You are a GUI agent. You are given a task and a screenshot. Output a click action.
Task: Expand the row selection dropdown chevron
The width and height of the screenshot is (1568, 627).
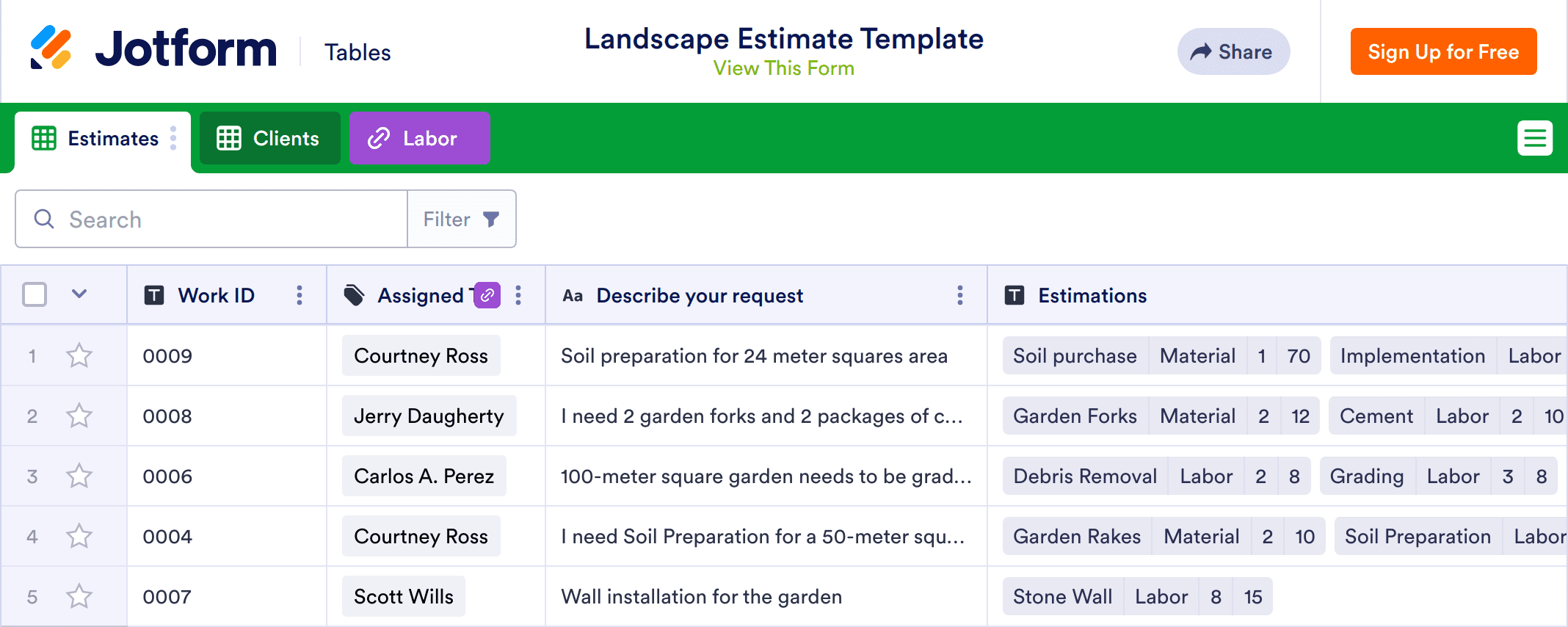pos(79,294)
